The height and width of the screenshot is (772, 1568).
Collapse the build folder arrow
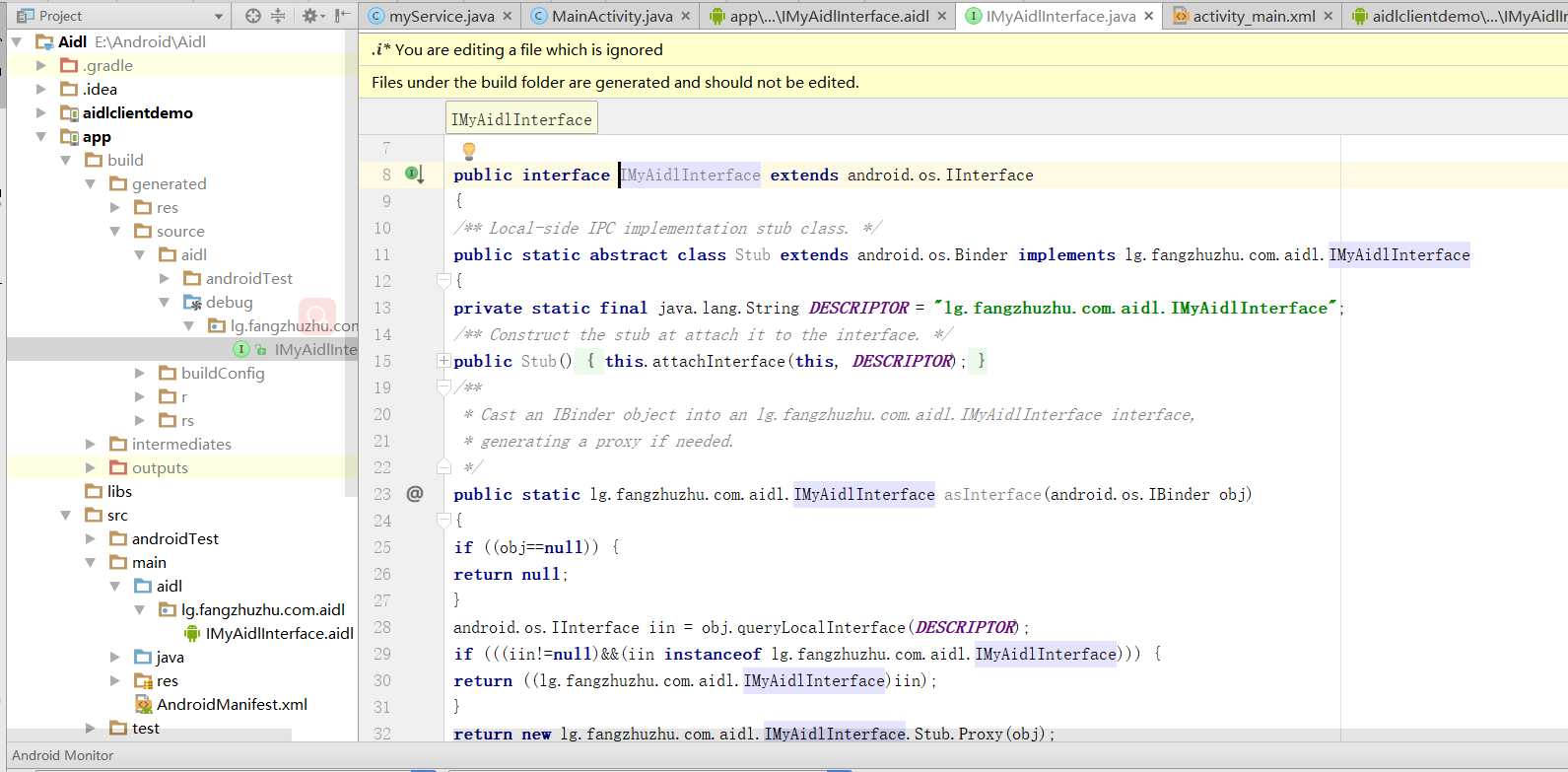point(66,160)
